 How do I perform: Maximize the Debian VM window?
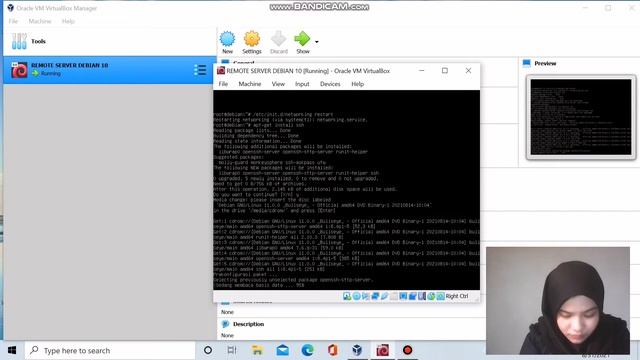445,71
